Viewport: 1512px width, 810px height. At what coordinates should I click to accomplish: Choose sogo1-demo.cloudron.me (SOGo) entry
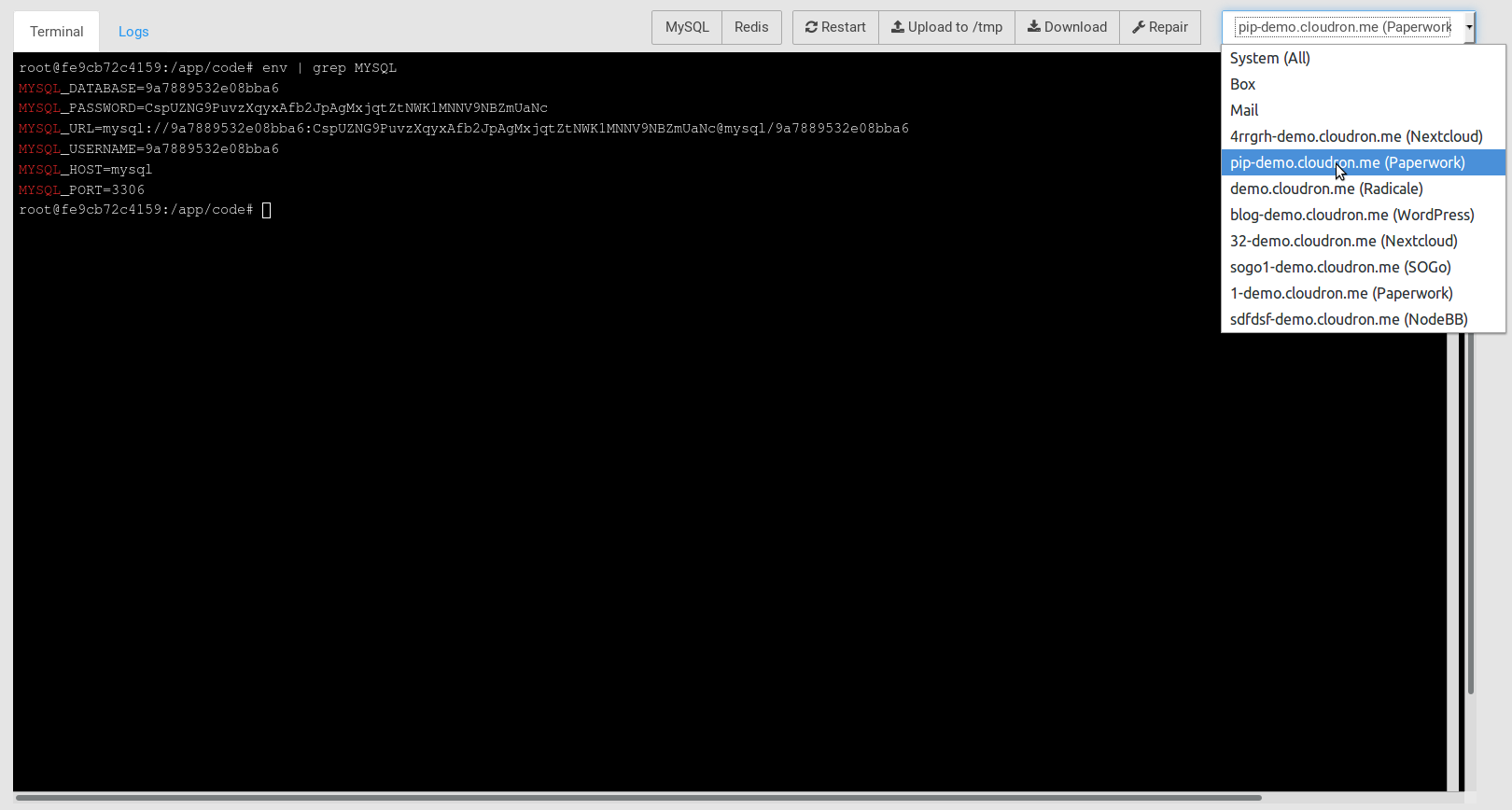pos(1339,267)
